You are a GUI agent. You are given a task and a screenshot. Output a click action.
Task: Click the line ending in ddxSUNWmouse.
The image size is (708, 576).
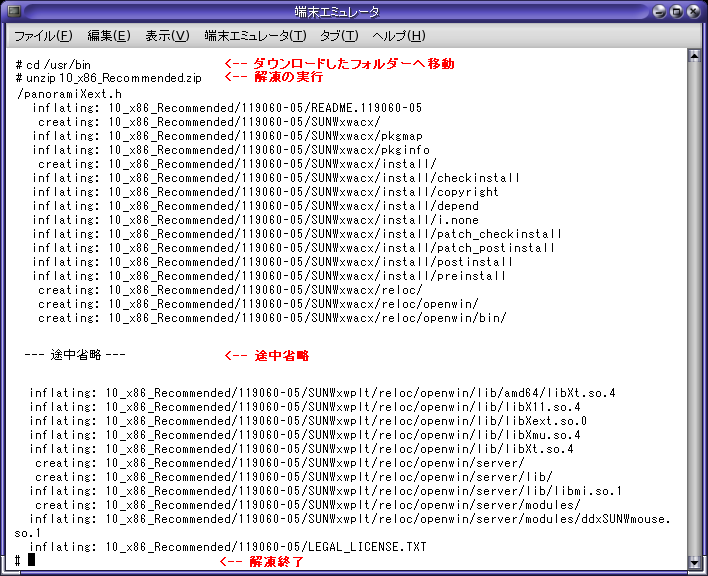coord(350,519)
